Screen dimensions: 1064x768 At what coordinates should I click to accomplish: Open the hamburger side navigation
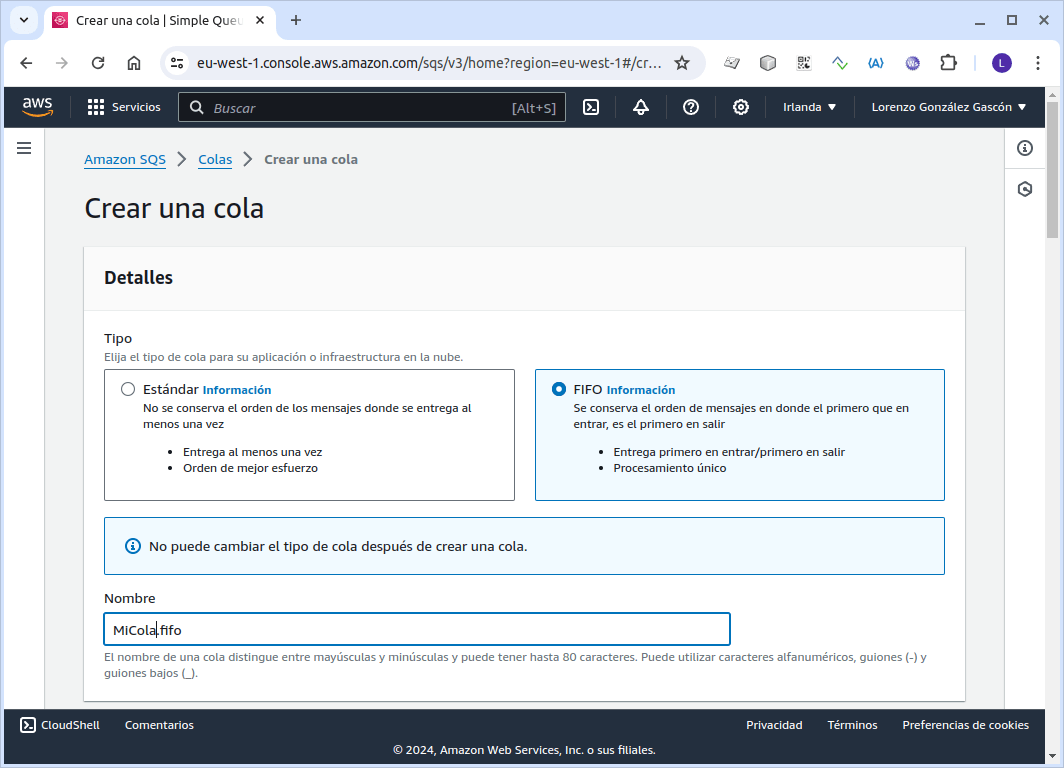(24, 148)
